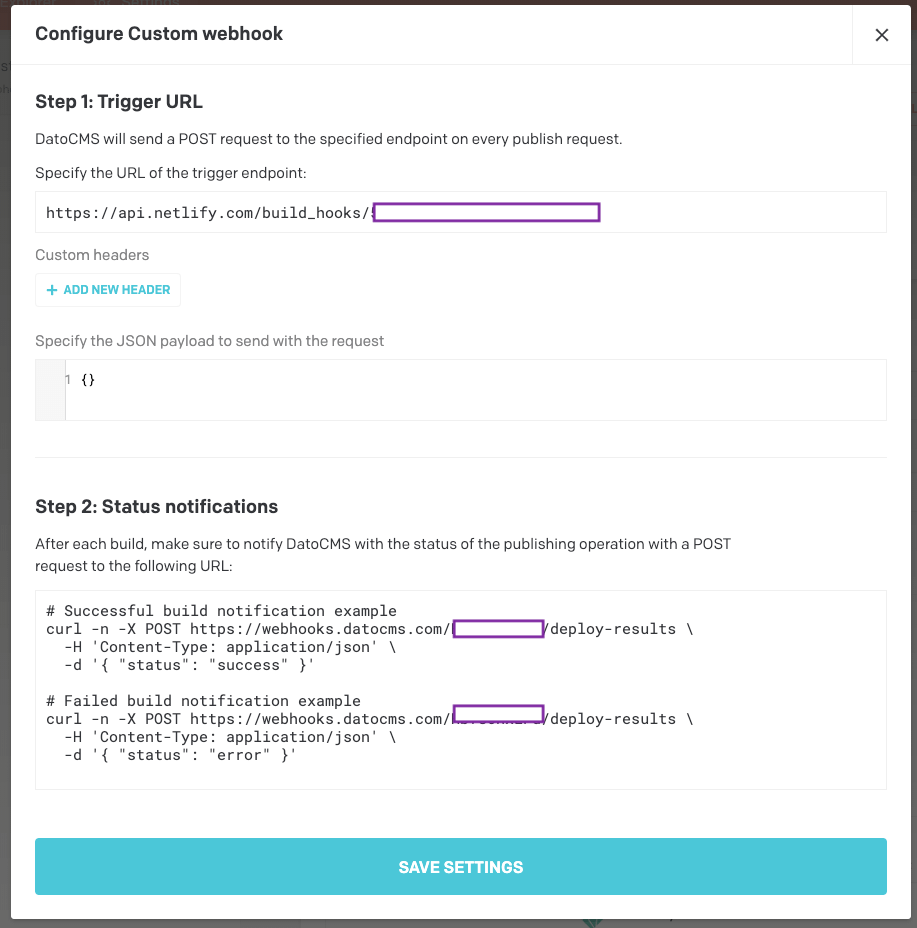This screenshot has width=917, height=928.
Task: Click the Specify the JSON payload label
Action: [209, 341]
